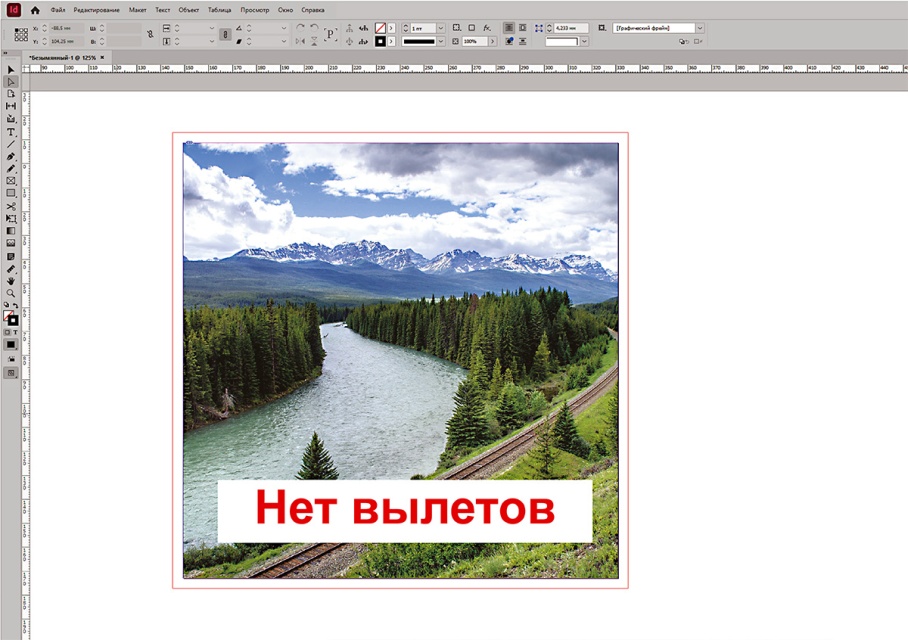
Task: Open the Просмотр menu
Action: coord(255,9)
